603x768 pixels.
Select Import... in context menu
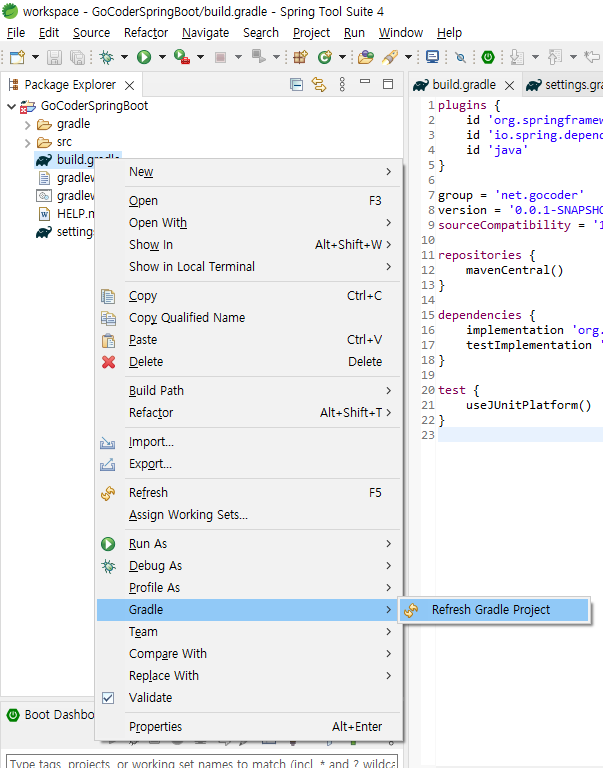(249, 442)
